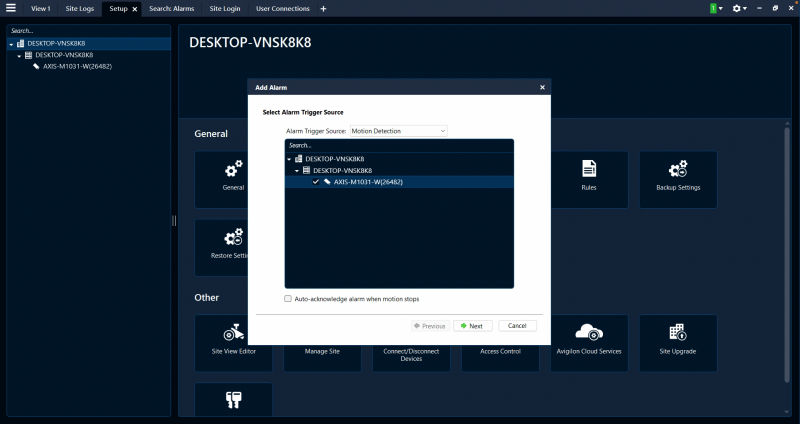Open the Rules tile
Screen dimensions: 800x424
pyautogui.click(x=589, y=179)
